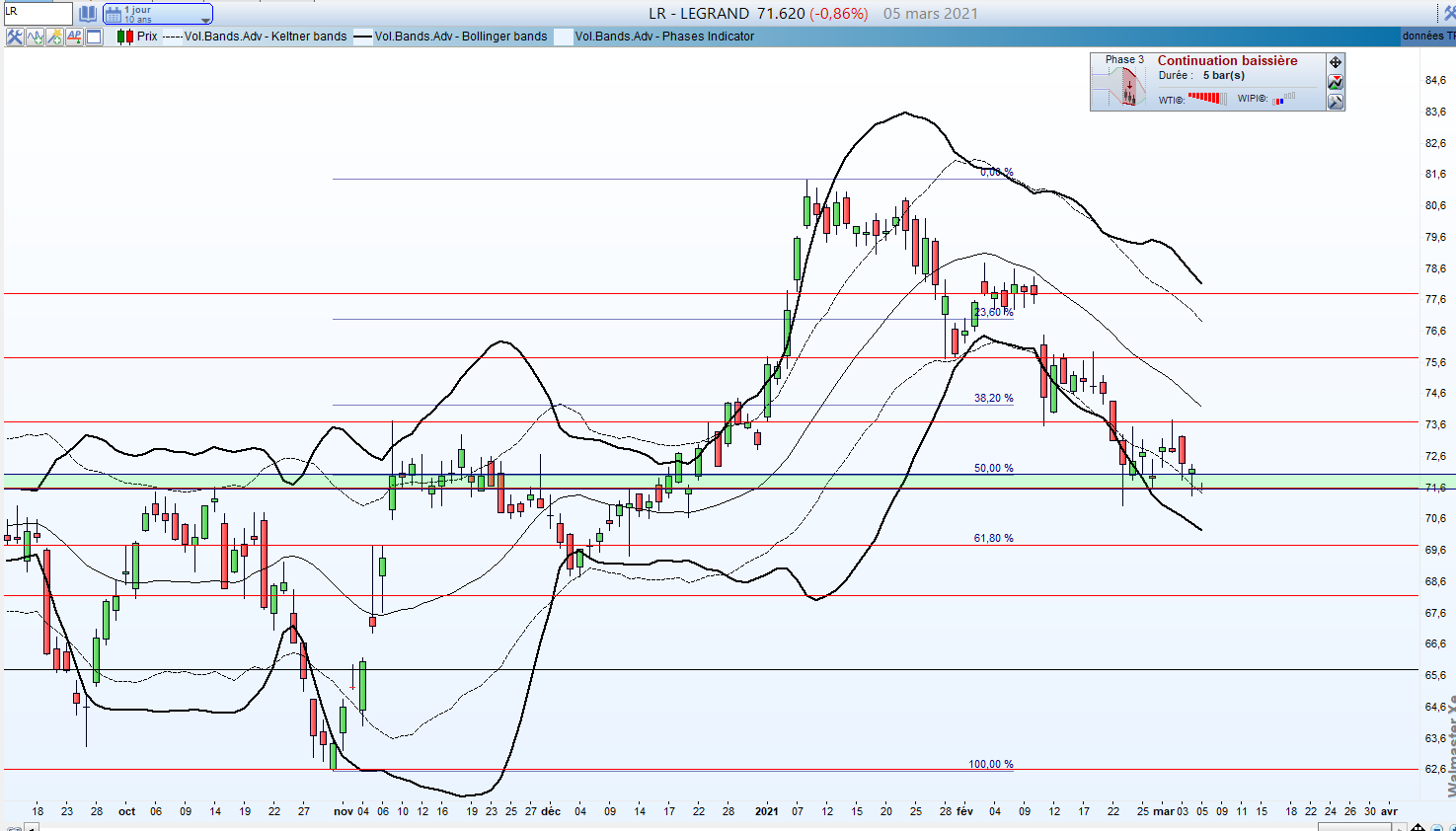Click the 2021 label on the time axis

tap(767, 811)
